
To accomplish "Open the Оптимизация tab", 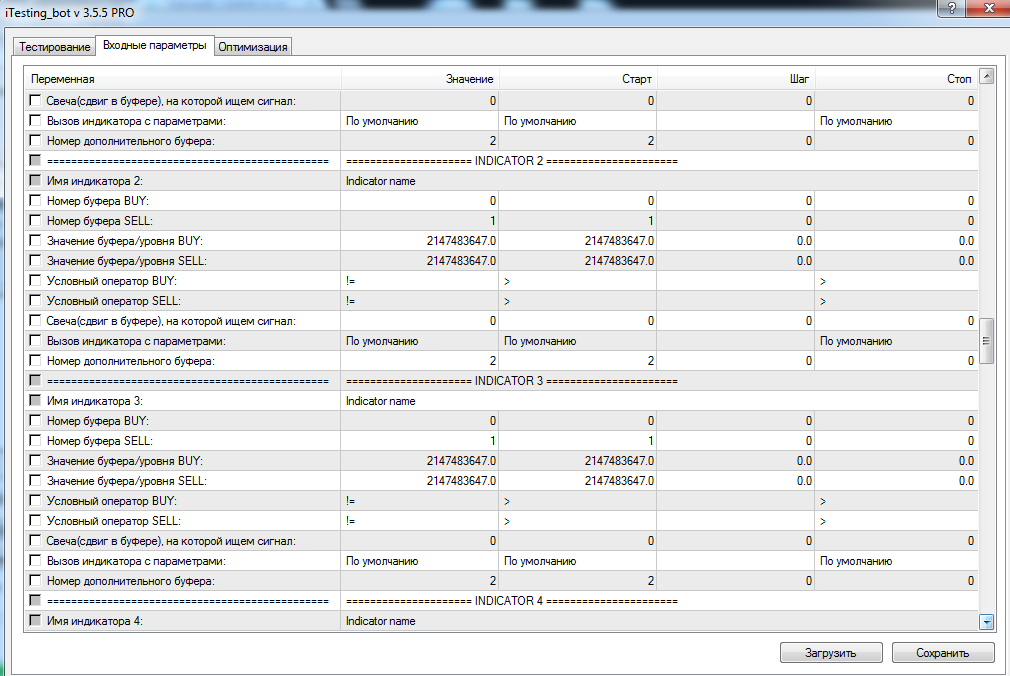I will [253, 47].
